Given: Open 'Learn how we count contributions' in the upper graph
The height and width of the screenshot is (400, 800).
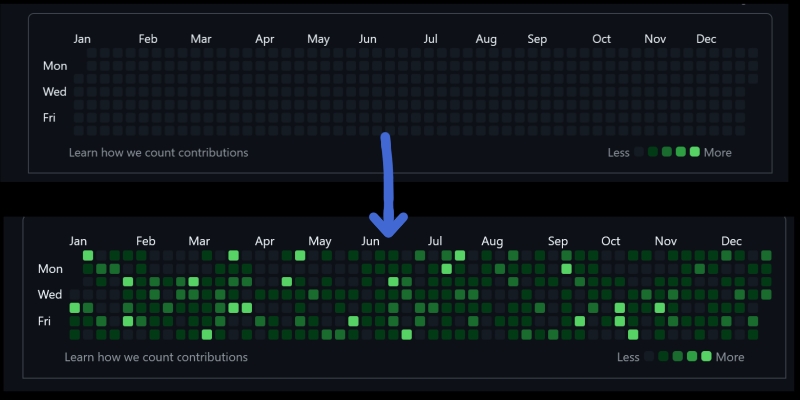Looking at the screenshot, I should tap(158, 153).
